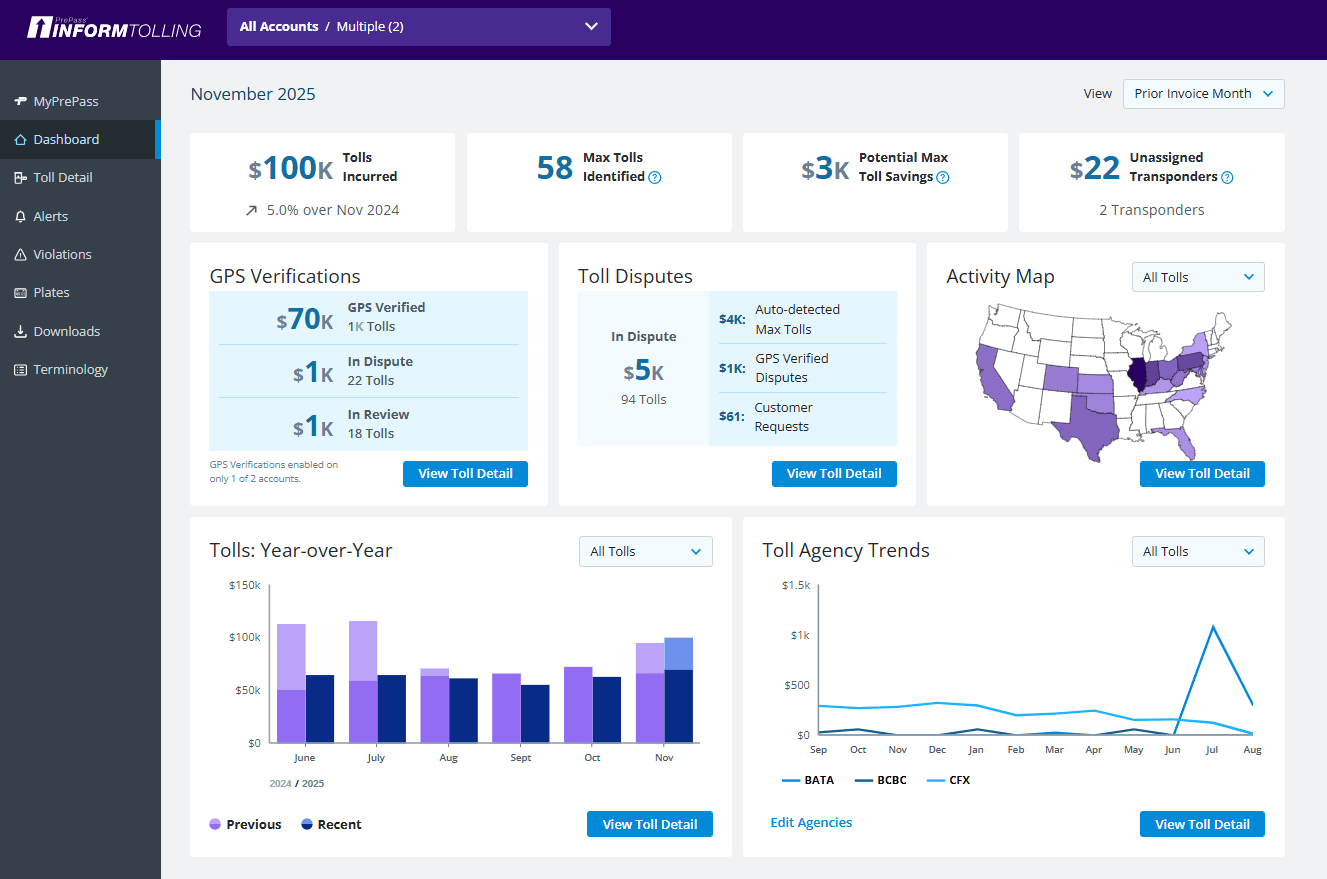Open Violations from the sidebar icon
The height and width of the screenshot is (879, 1327).
click(x=22, y=254)
